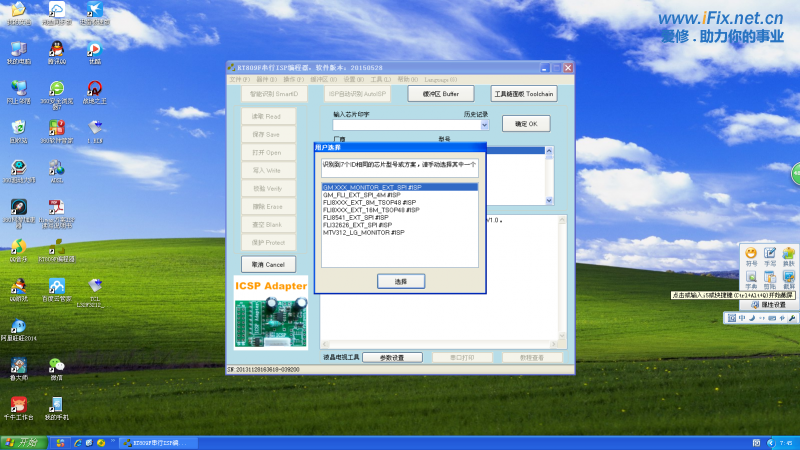The image size is (800, 450).
Task: Open the 百度云管家 desktop icon
Action: 57,290
